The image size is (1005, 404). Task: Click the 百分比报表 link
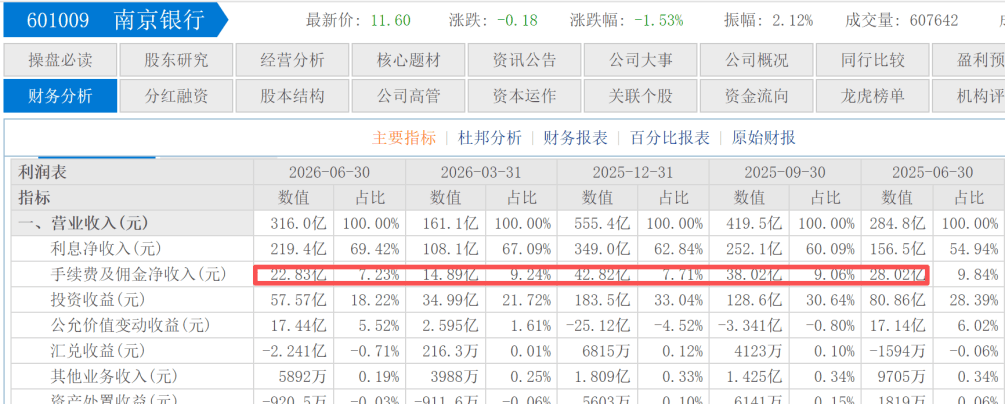[670, 137]
